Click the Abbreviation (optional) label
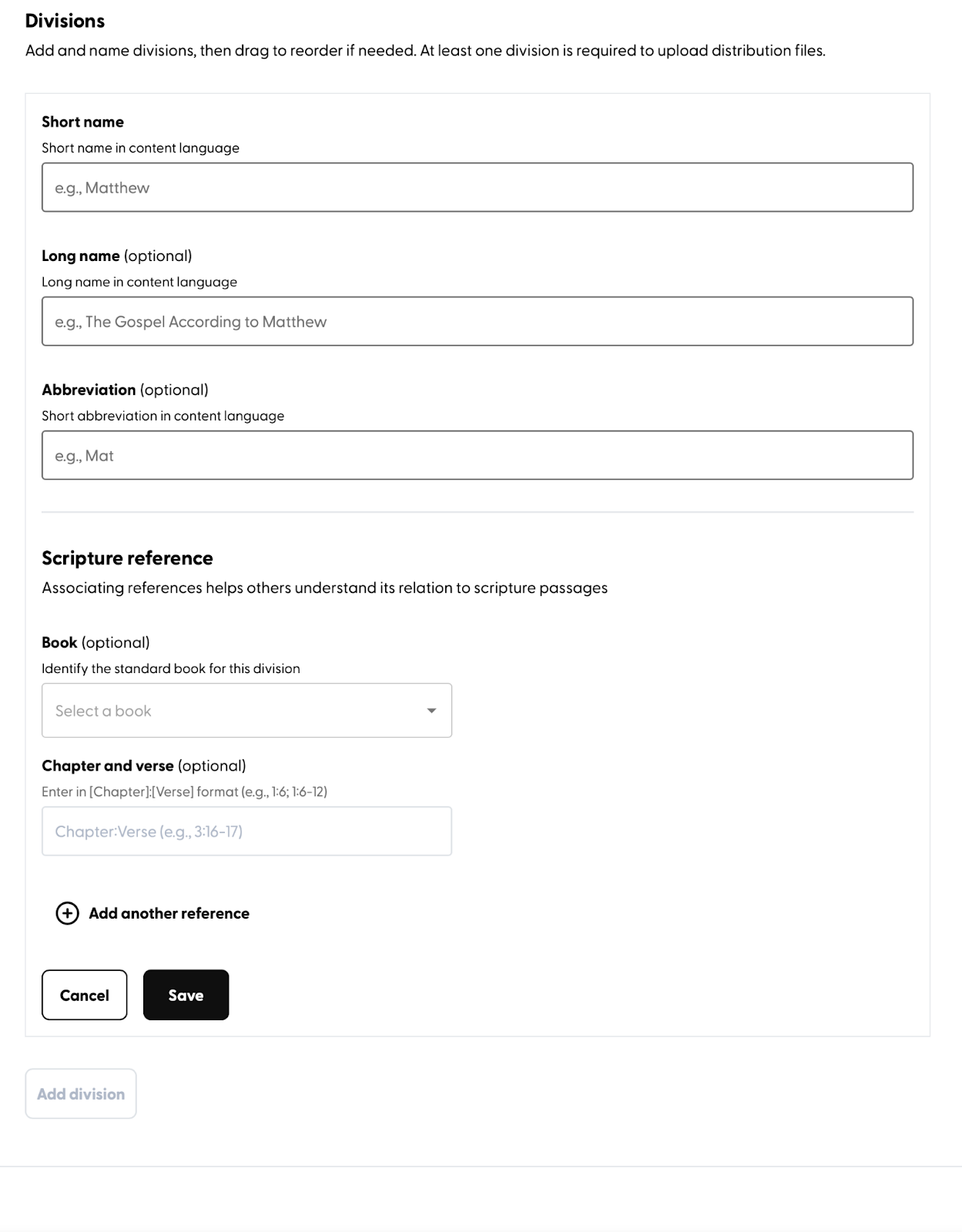Image resolution: width=962 pixels, height=1232 pixels. click(125, 390)
